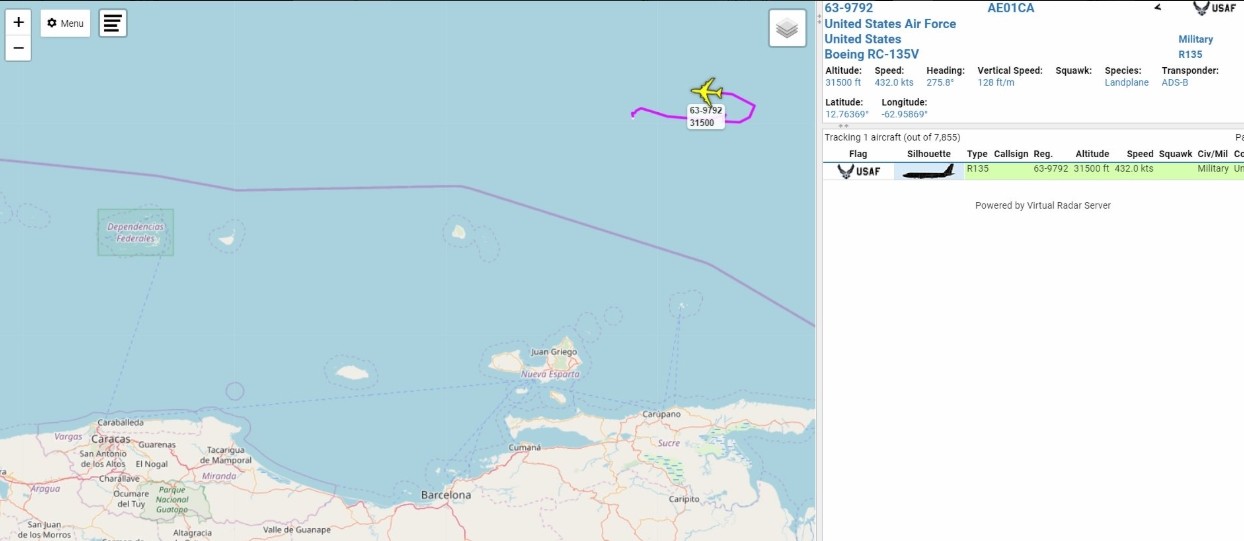Zoom out with the minus button

coord(18,48)
